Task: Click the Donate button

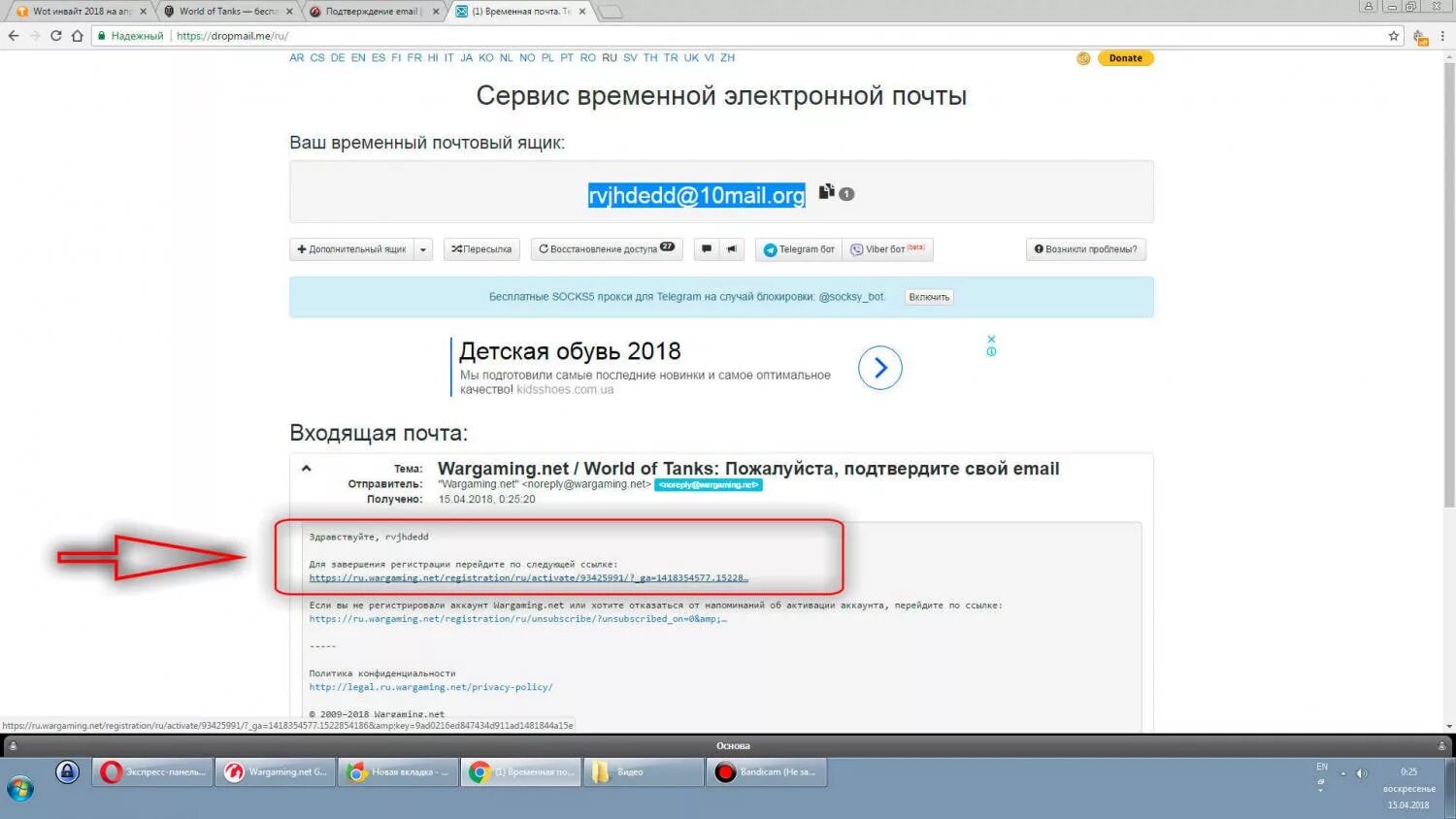Action: click(x=1126, y=58)
